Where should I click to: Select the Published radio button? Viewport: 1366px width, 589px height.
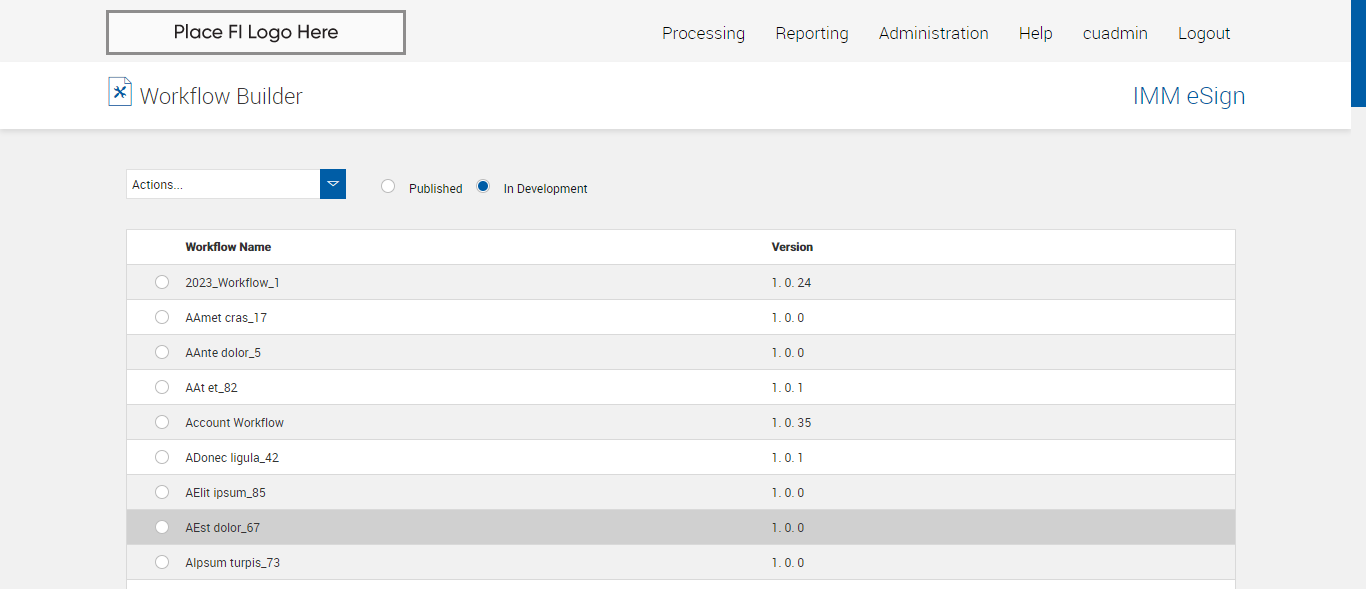tap(388, 186)
